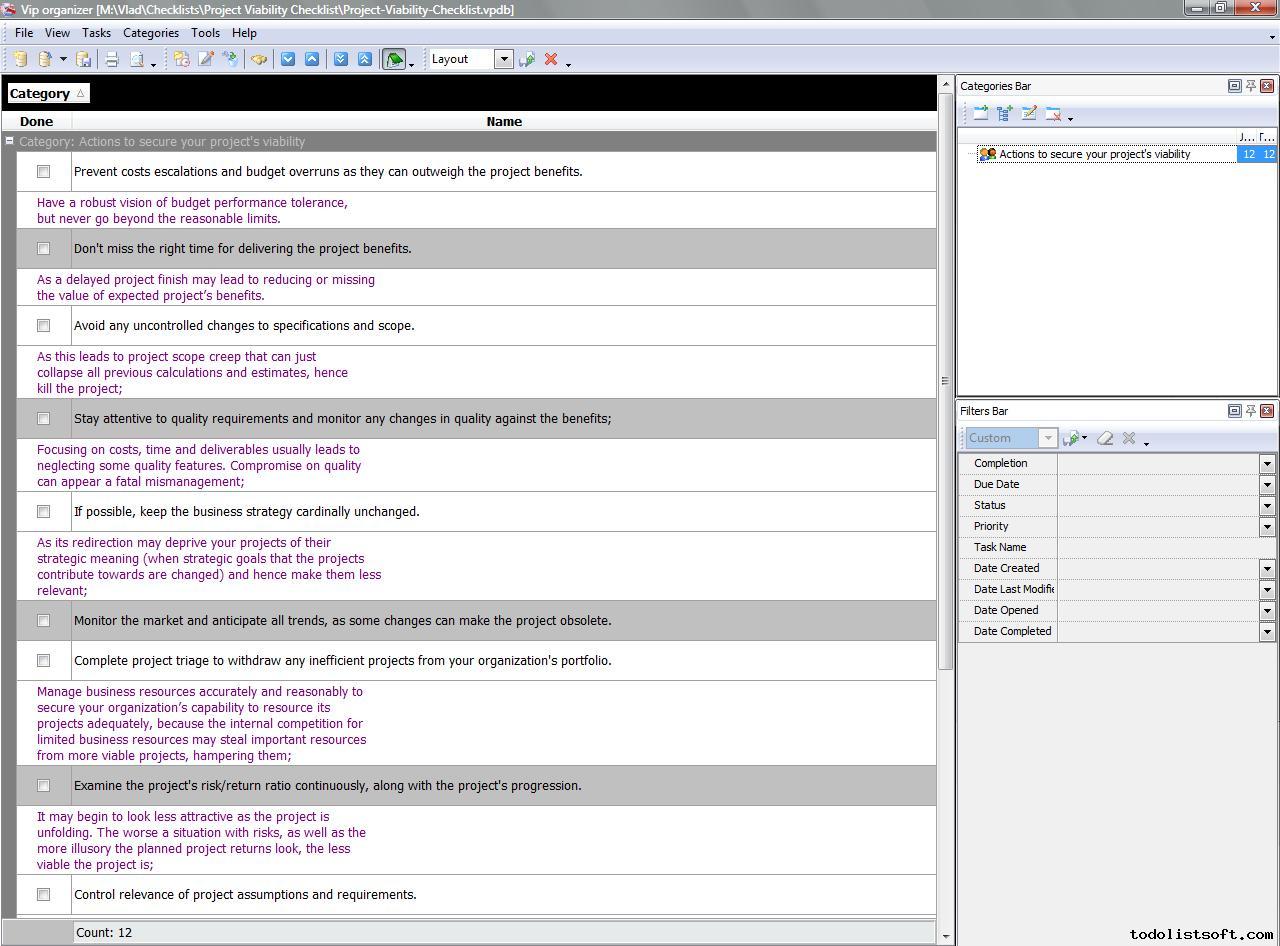Screen dimensions: 1280x946
Task: Expand the Priority filter dropdown
Action: pos(1266,527)
